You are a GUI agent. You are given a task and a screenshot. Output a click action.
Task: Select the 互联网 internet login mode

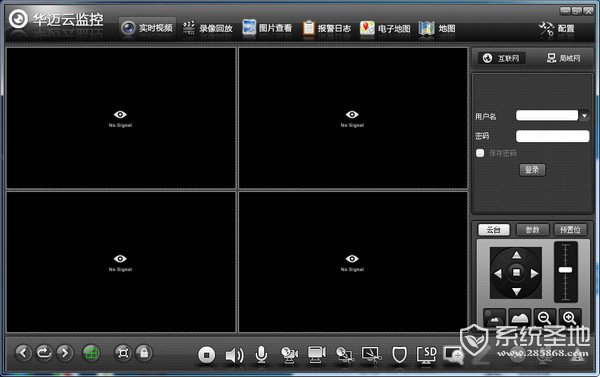pos(502,58)
